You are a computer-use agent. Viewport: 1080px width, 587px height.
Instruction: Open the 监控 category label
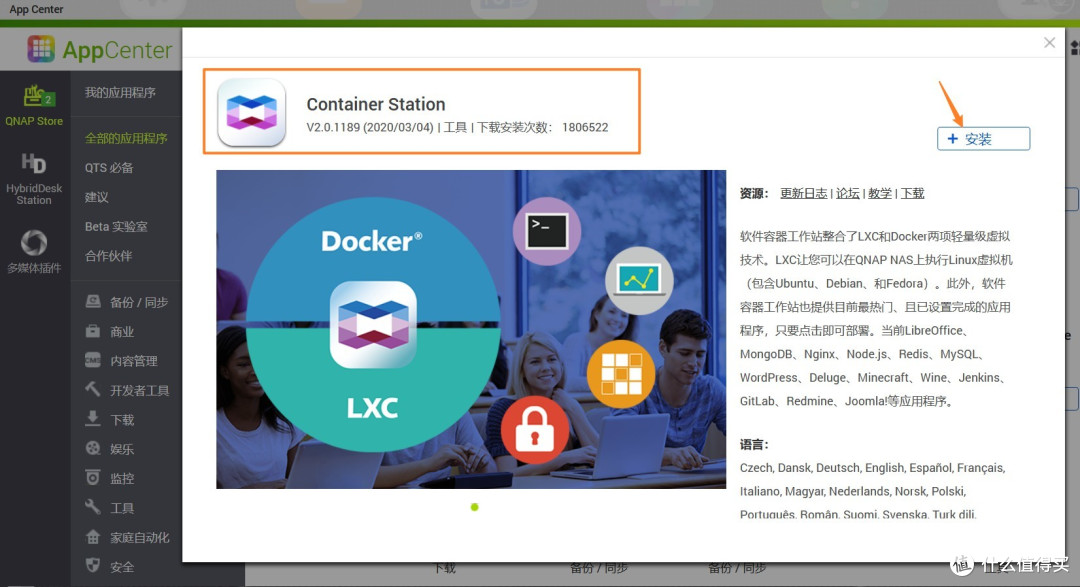[x=122, y=478]
